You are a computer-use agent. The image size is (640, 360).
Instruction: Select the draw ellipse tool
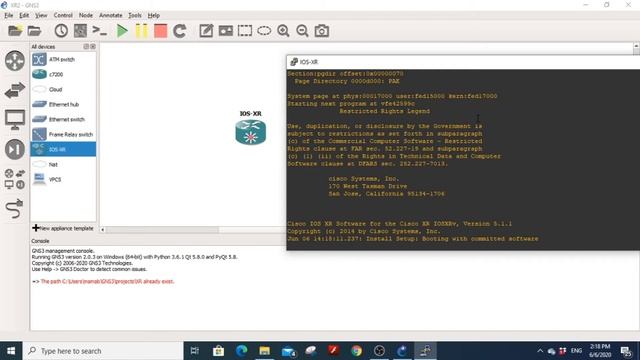click(x=264, y=31)
